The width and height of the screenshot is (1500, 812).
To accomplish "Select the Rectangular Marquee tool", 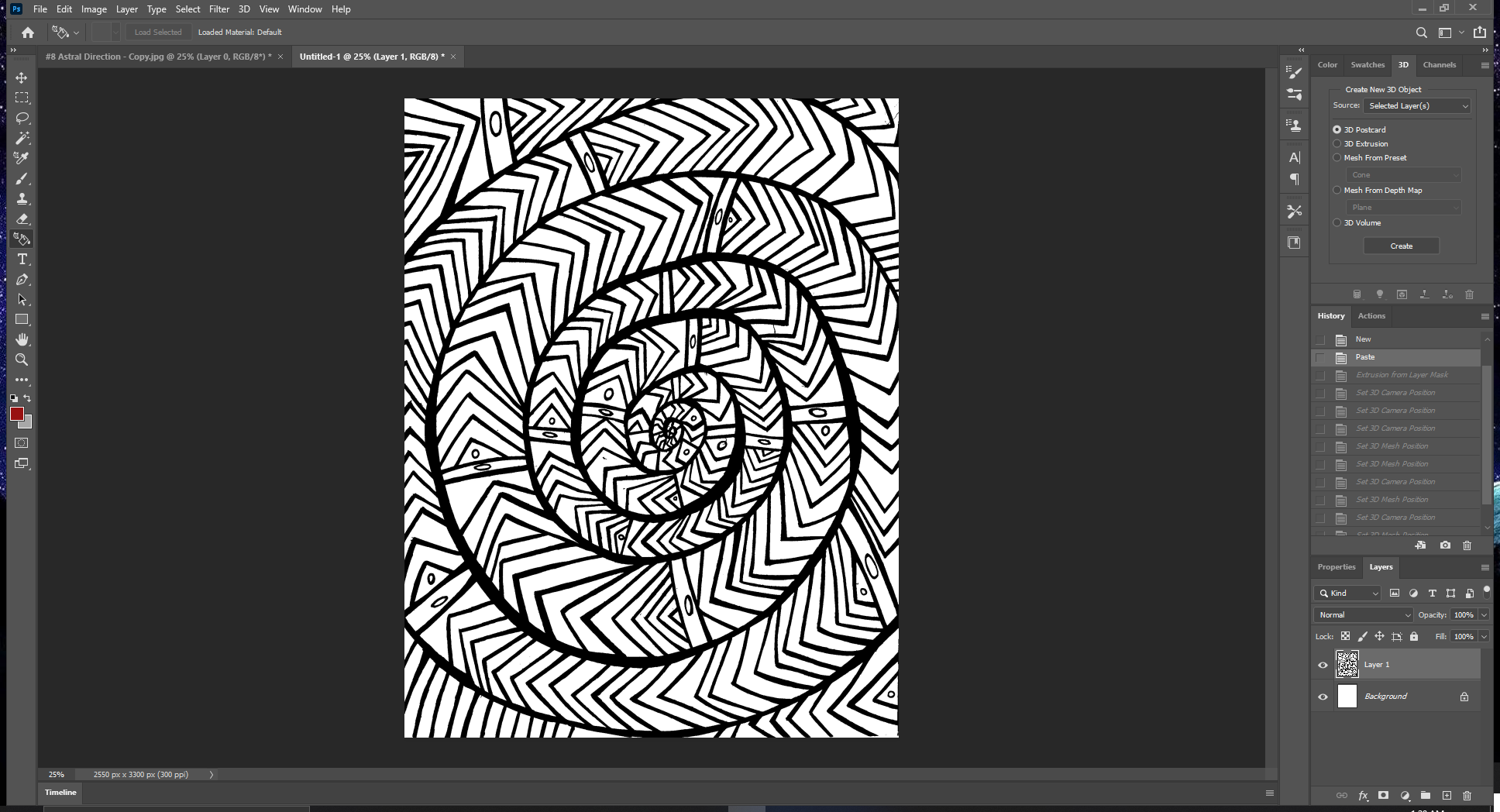I will point(22,98).
